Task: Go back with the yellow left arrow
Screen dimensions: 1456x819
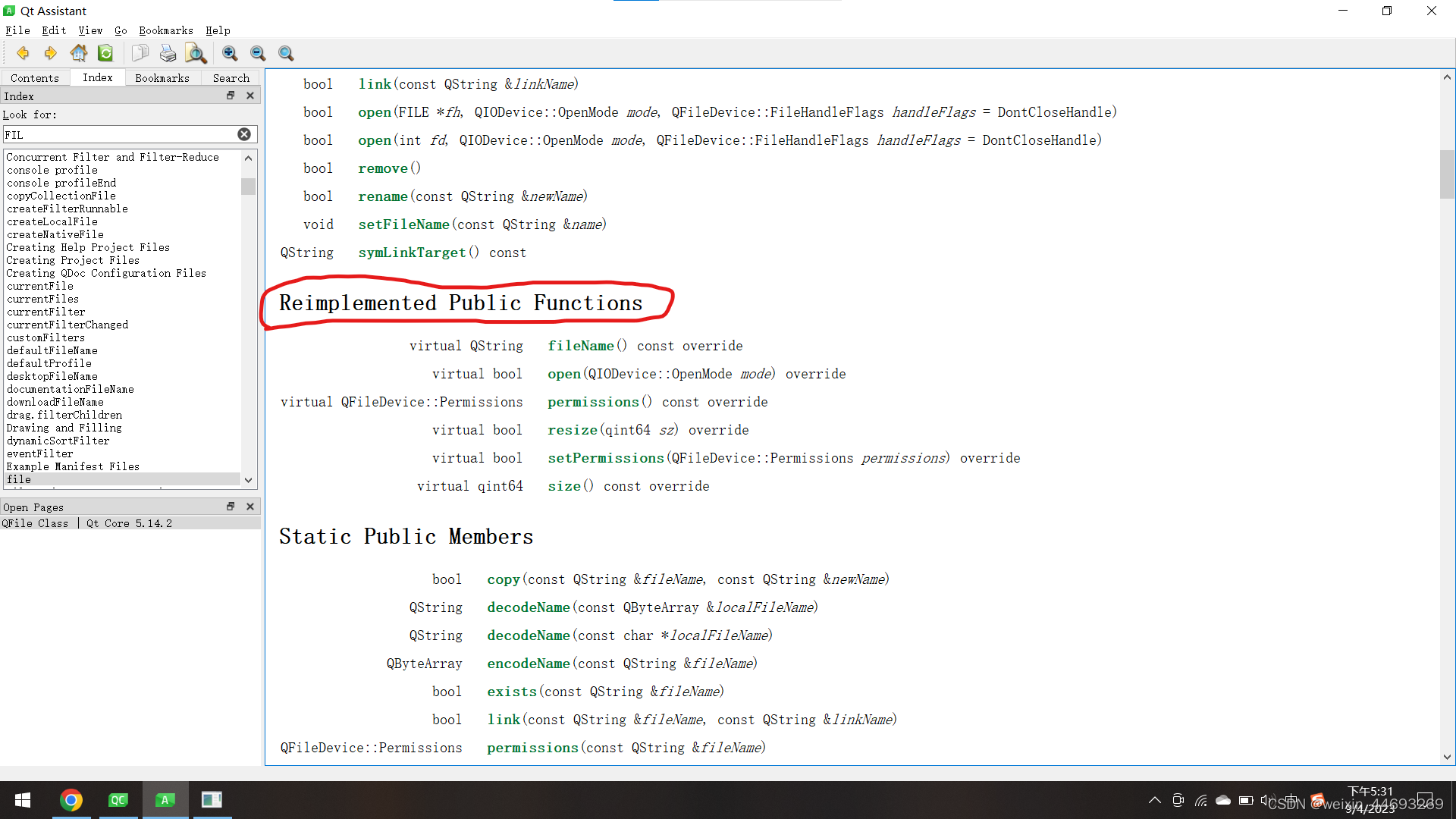Action: pyautogui.click(x=23, y=53)
